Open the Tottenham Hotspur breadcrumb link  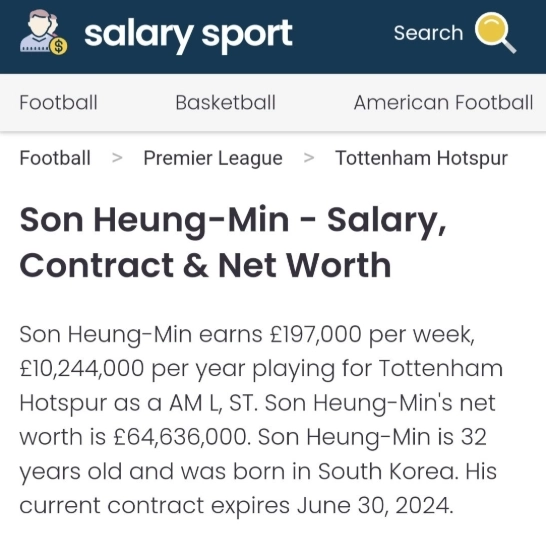click(x=421, y=158)
